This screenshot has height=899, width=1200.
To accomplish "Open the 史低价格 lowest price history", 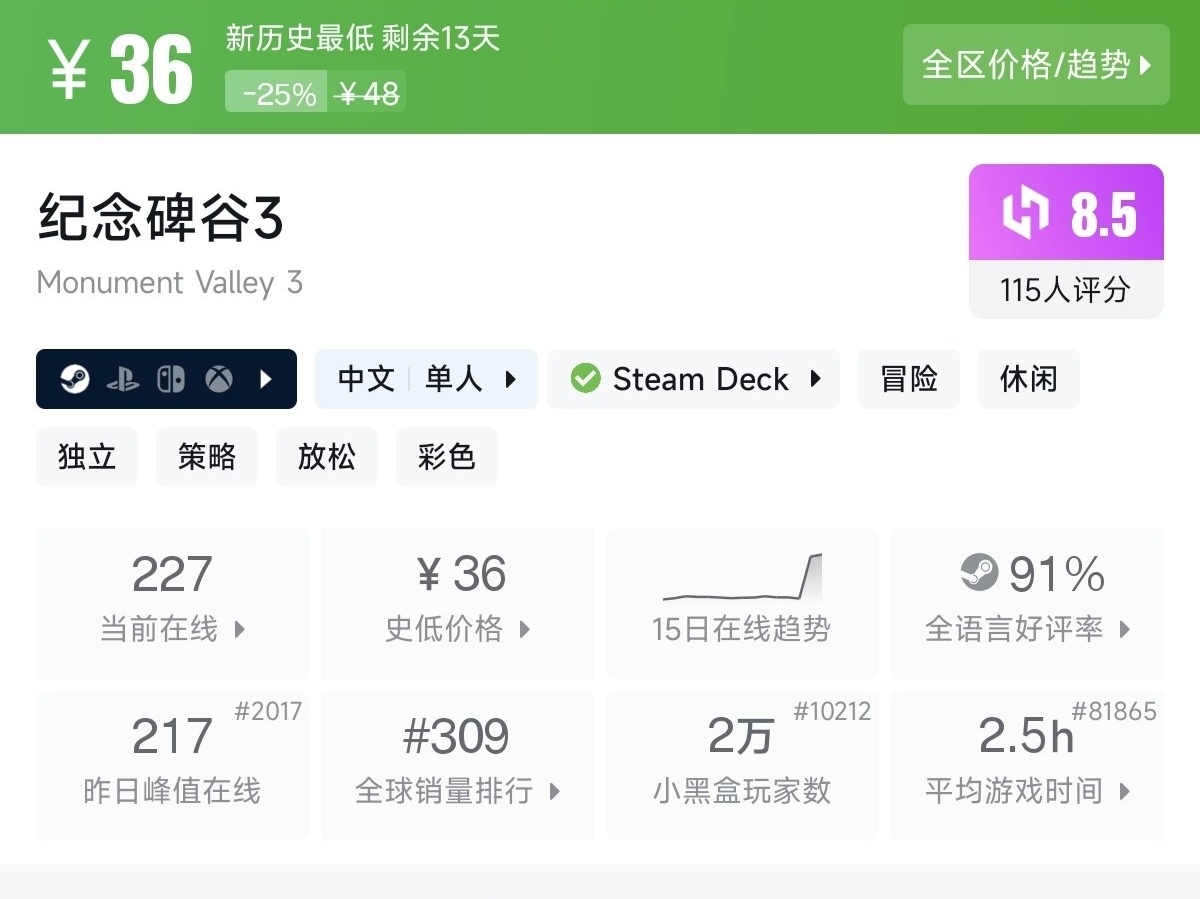I will 457,603.
